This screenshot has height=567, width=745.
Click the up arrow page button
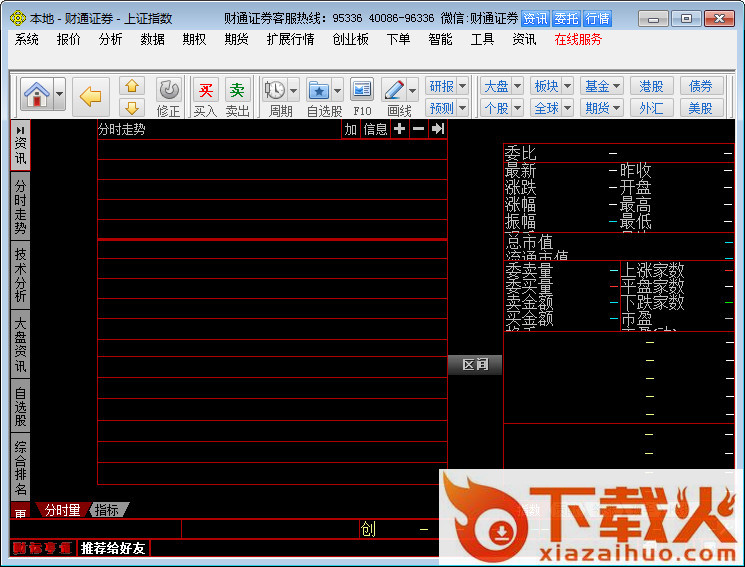[132, 86]
